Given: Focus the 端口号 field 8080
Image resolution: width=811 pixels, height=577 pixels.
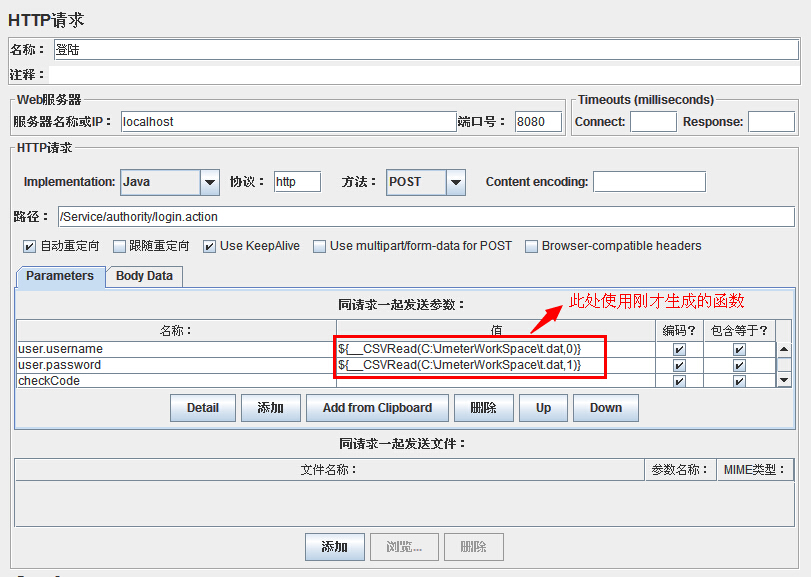Looking at the screenshot, I should [x=538, y=122].
